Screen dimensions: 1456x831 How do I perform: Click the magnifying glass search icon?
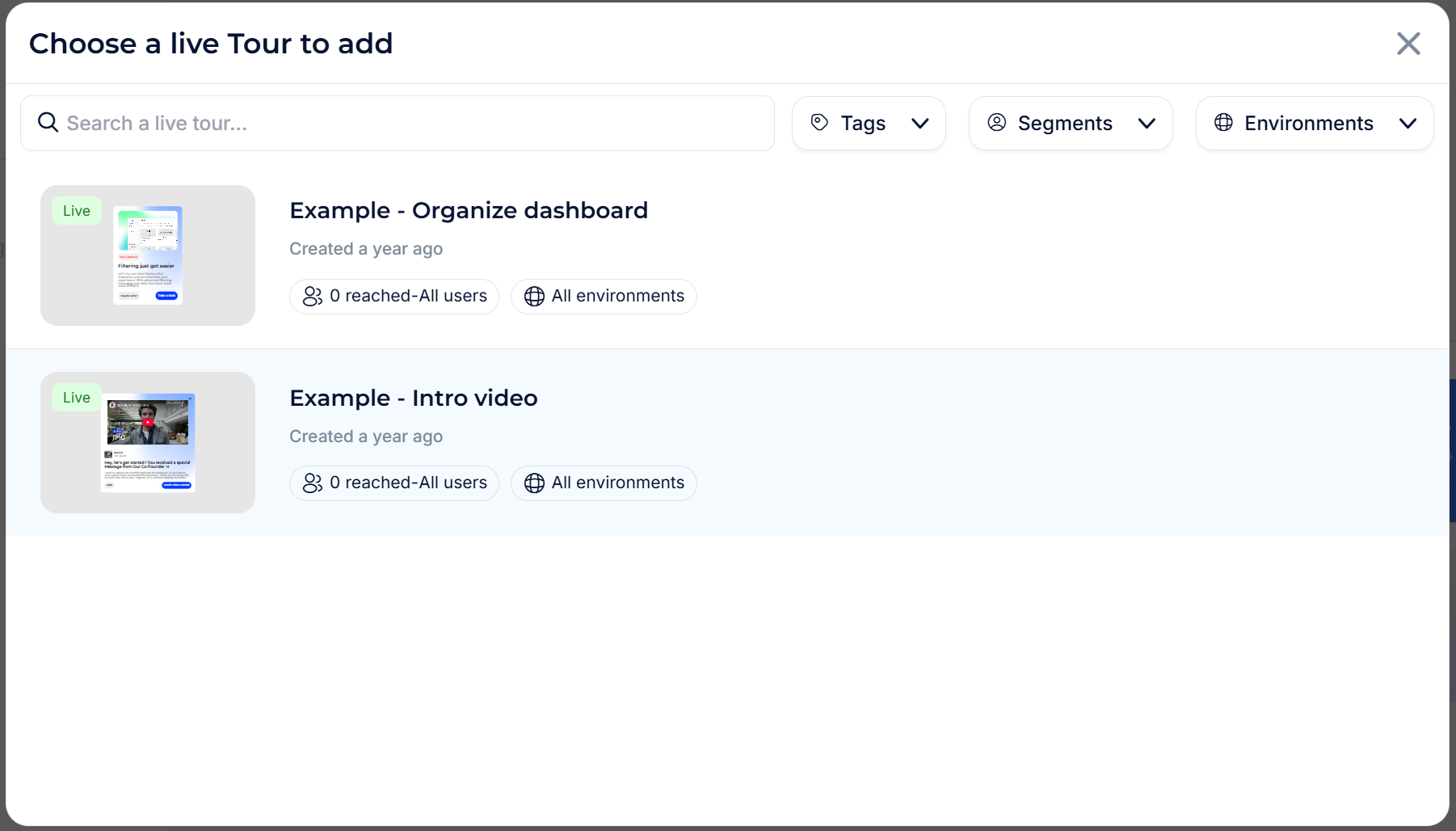tap(48, 123)
